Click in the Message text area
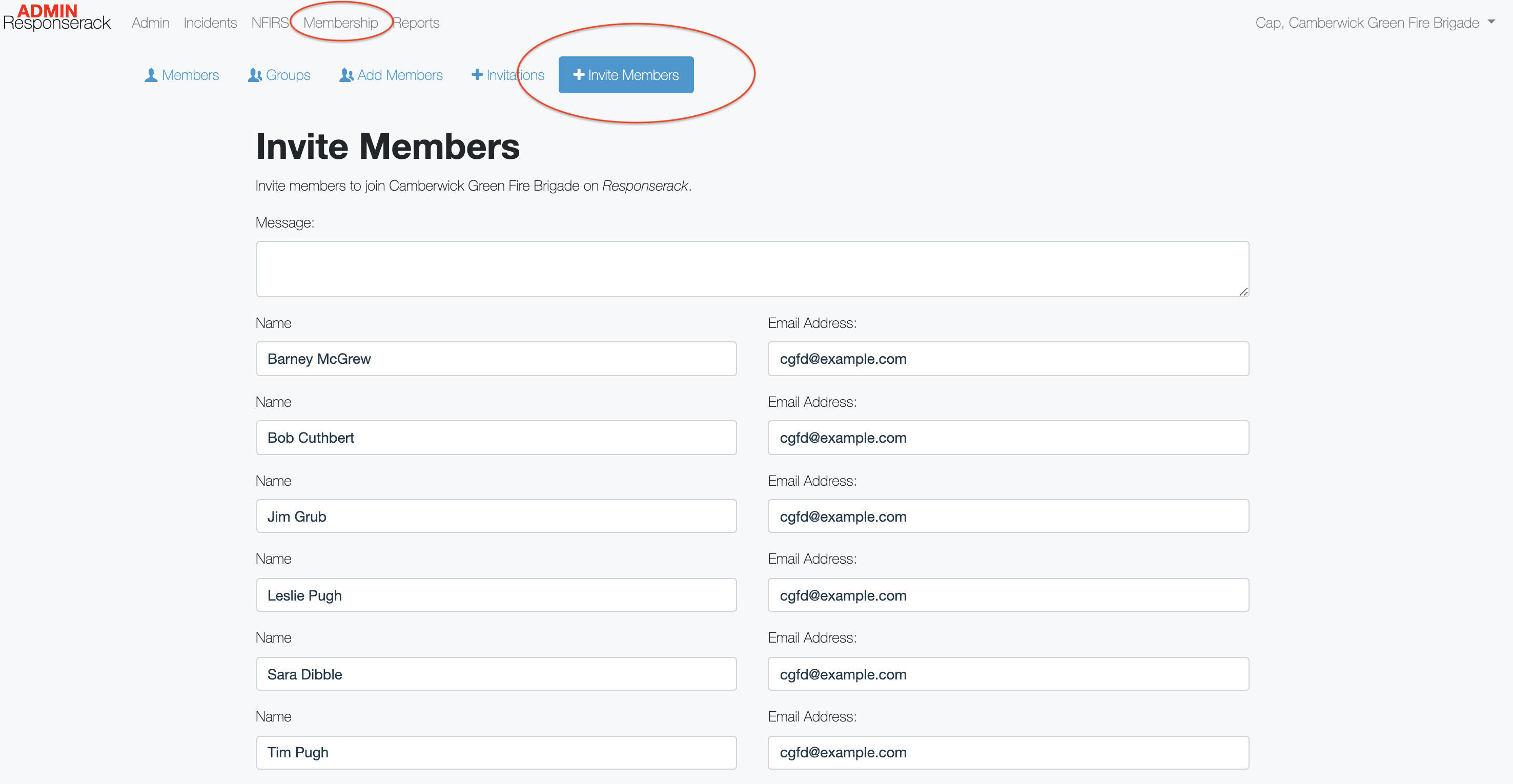 point(752,269)
